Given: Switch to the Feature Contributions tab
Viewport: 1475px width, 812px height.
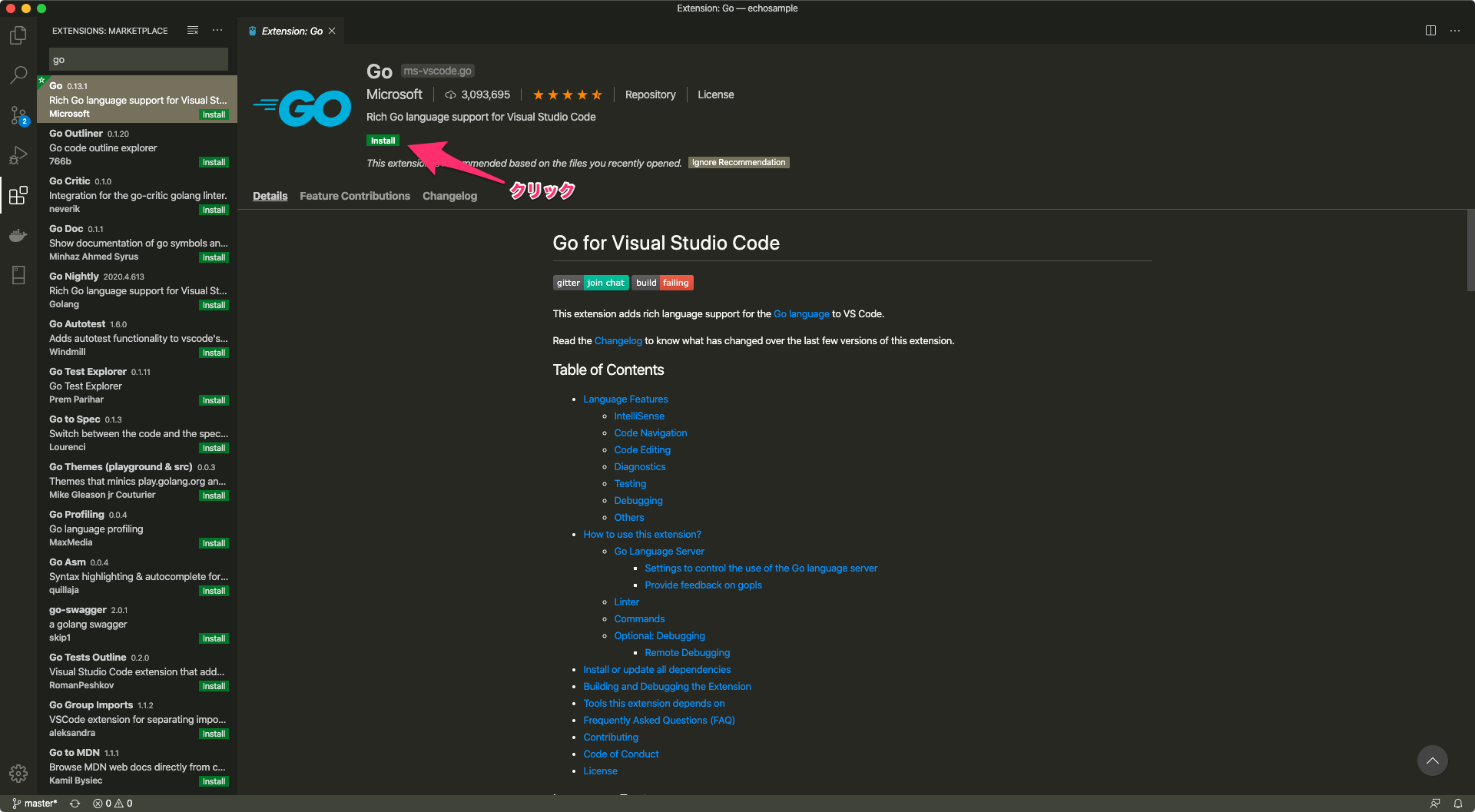Looking at the screenshot, I should (x=354, y=196).
